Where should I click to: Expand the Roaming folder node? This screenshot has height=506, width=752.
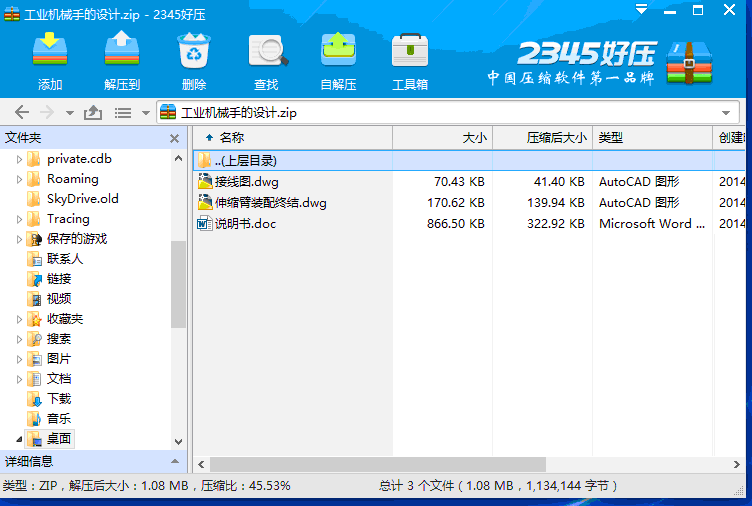(x=19, y=179)
